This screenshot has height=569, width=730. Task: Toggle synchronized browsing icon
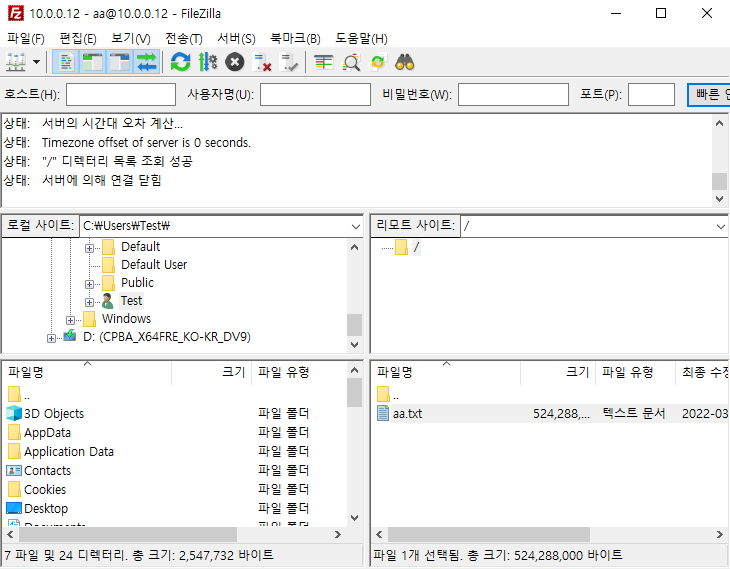(378, 62)
